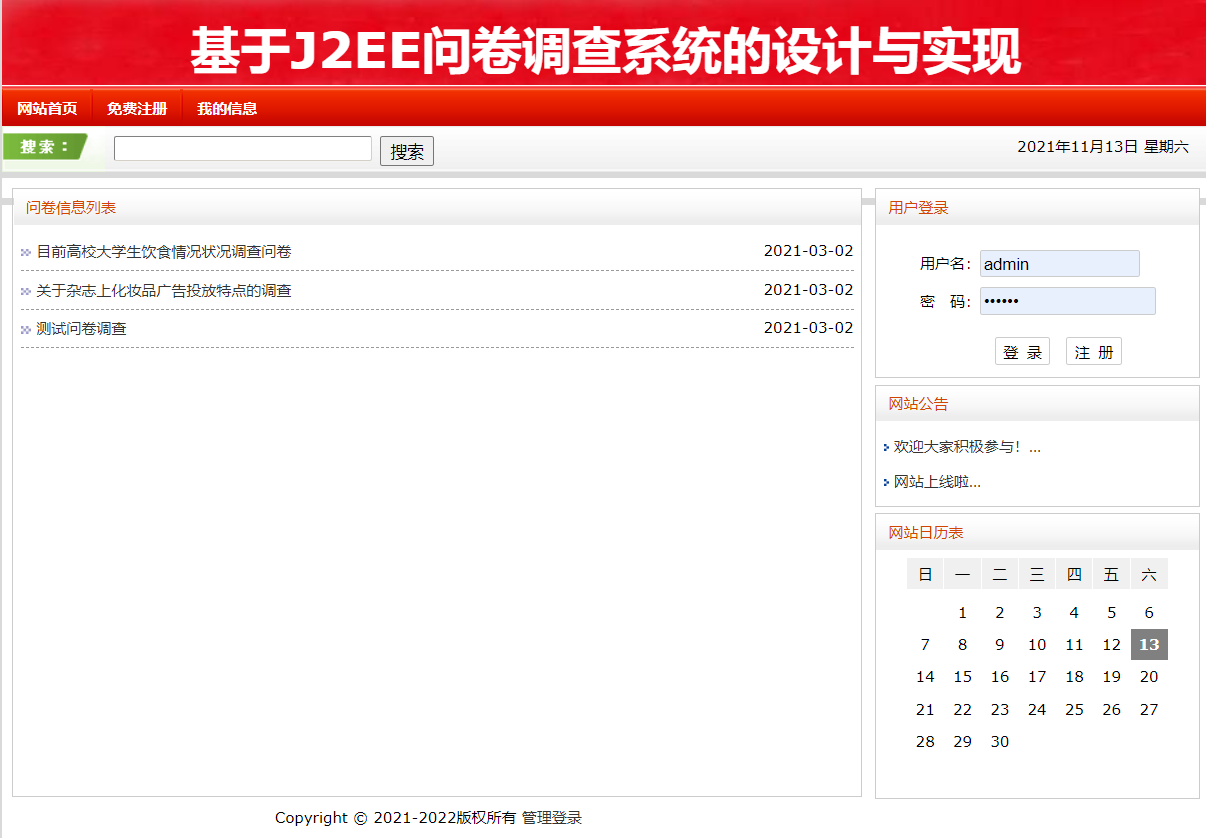Select day 27 in the calendar
The width and height of the screenshot is (1206, 838).
[1149, 710]
